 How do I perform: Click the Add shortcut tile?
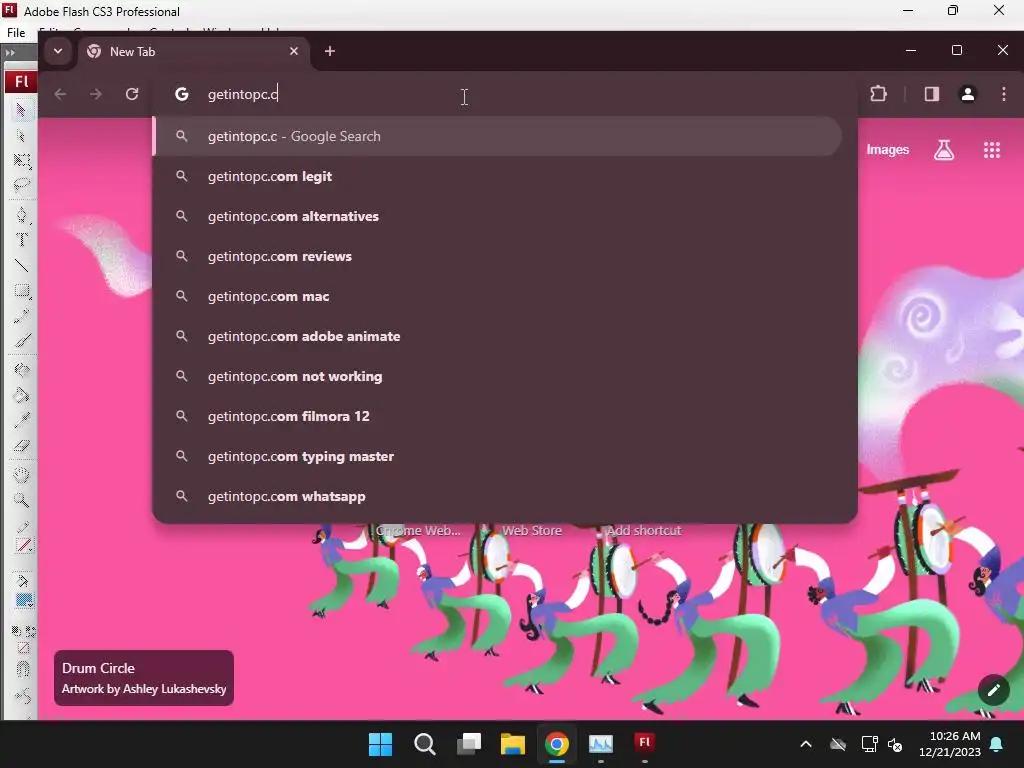pyautogui.click(x=644, y=531)
